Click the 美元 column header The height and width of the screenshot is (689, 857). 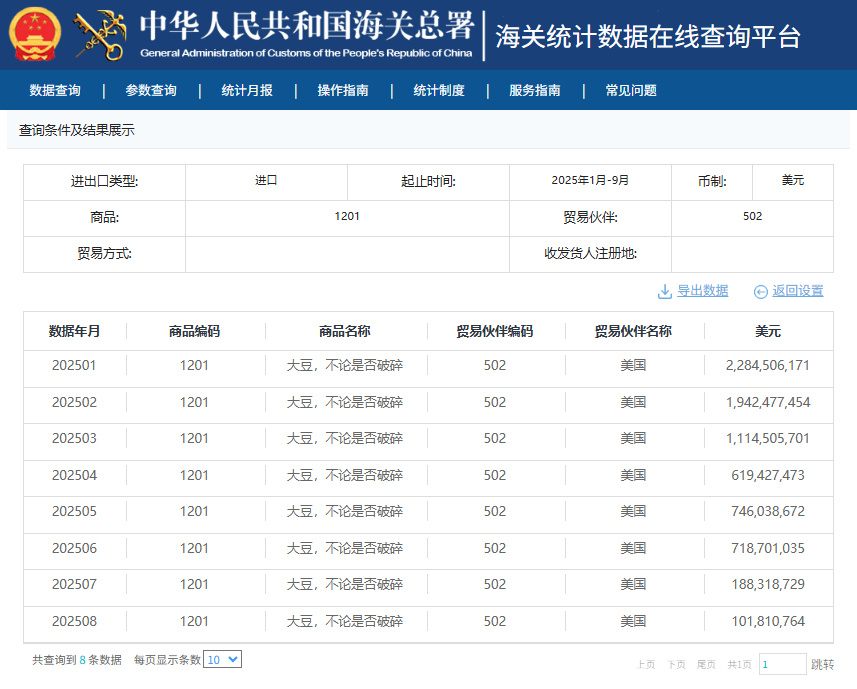coord(767,331)
